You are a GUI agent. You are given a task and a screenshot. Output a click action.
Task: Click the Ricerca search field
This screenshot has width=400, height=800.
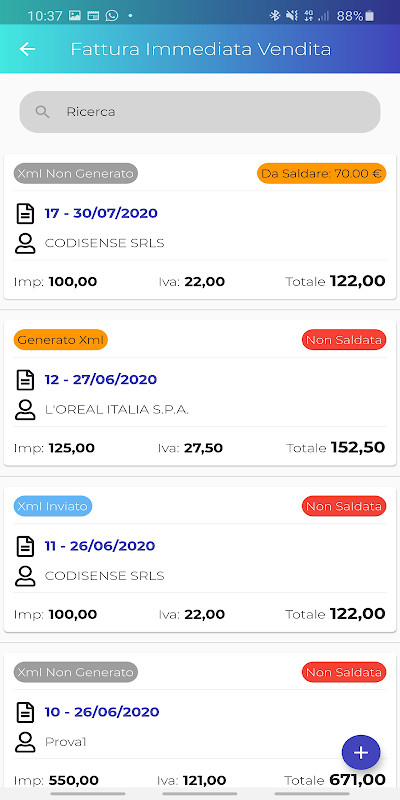tap(200, 112)
